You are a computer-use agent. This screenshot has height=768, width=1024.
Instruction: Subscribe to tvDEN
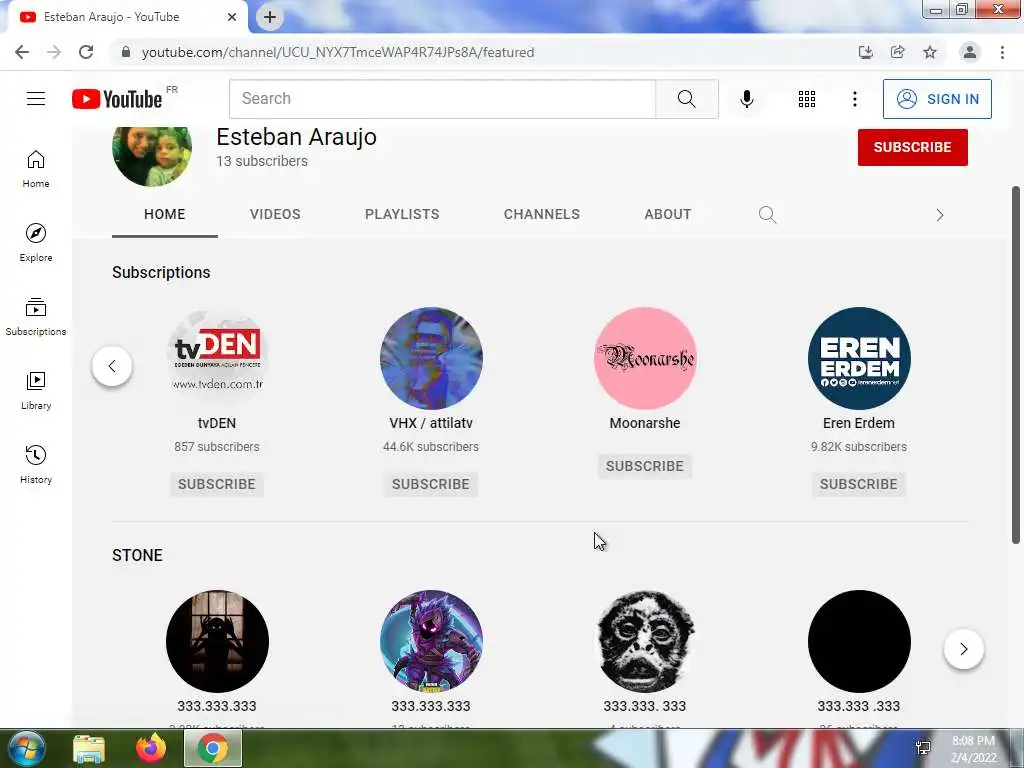coord(217,484)
